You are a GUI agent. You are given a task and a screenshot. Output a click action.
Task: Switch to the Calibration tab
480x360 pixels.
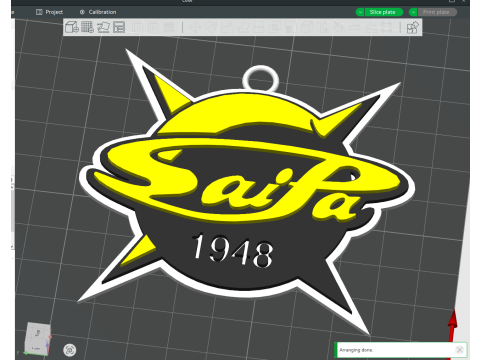click(98, 12)
